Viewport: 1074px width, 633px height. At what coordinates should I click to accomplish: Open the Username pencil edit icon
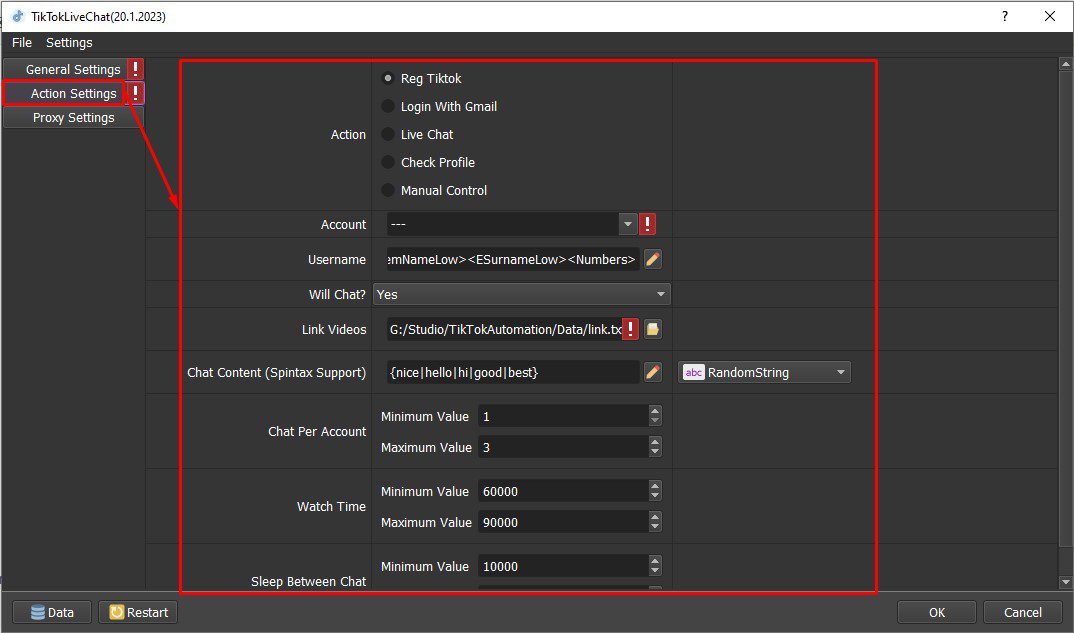(x=653, y=259)
